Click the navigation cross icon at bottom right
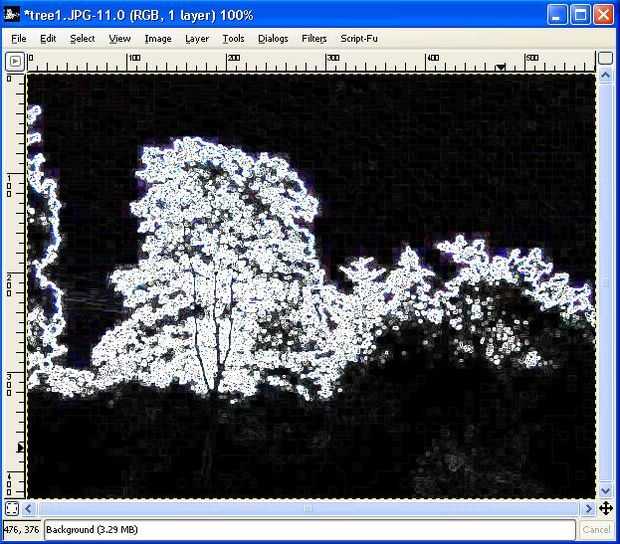This screenshot has width=620, height=544. (x=606, y=508)
